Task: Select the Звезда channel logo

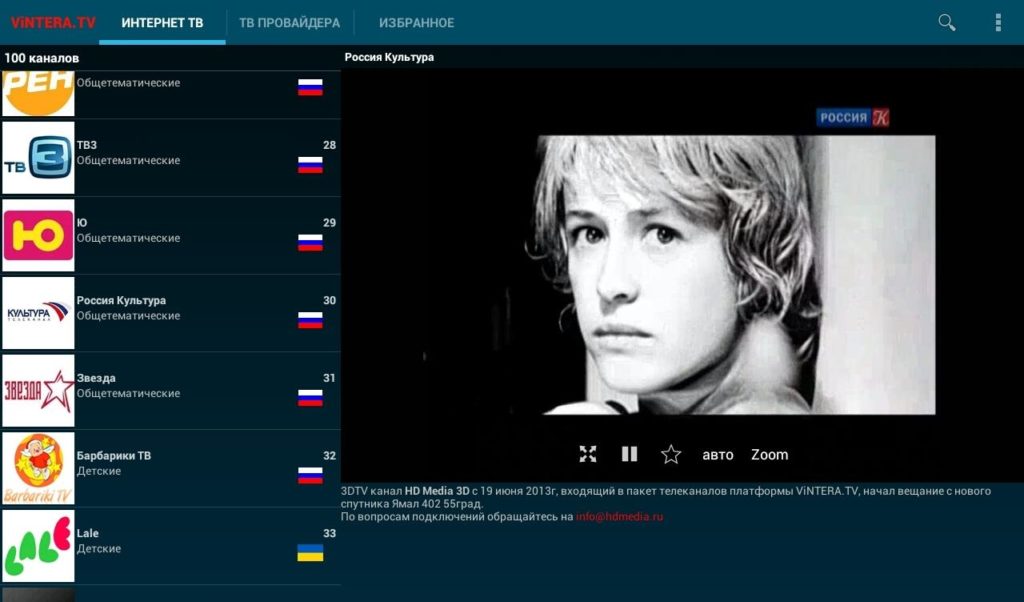Action: 38,391
